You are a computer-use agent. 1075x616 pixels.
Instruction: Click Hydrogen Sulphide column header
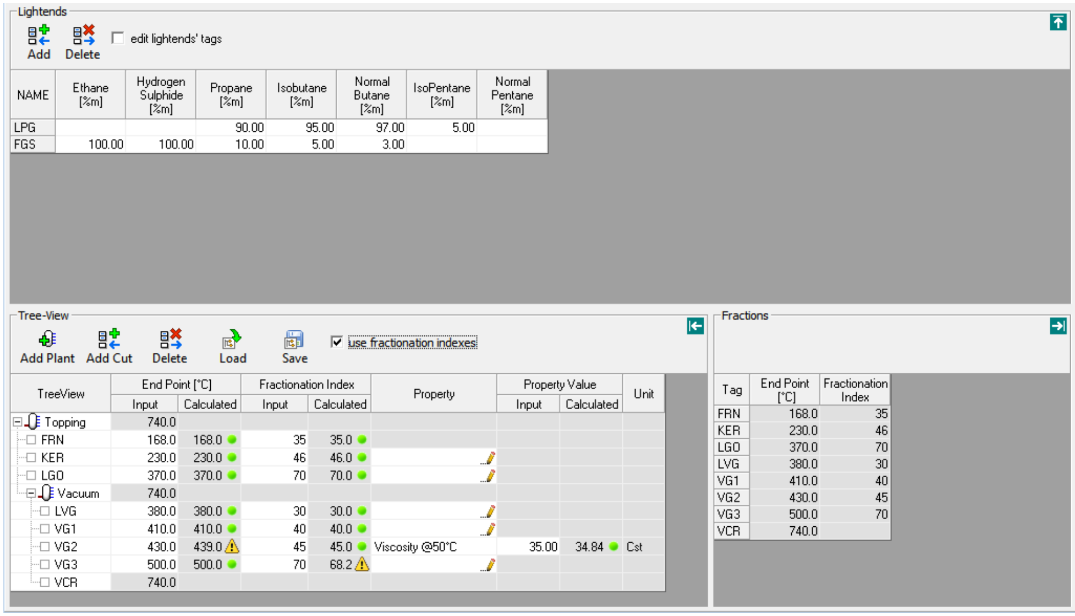click(160, 95)
